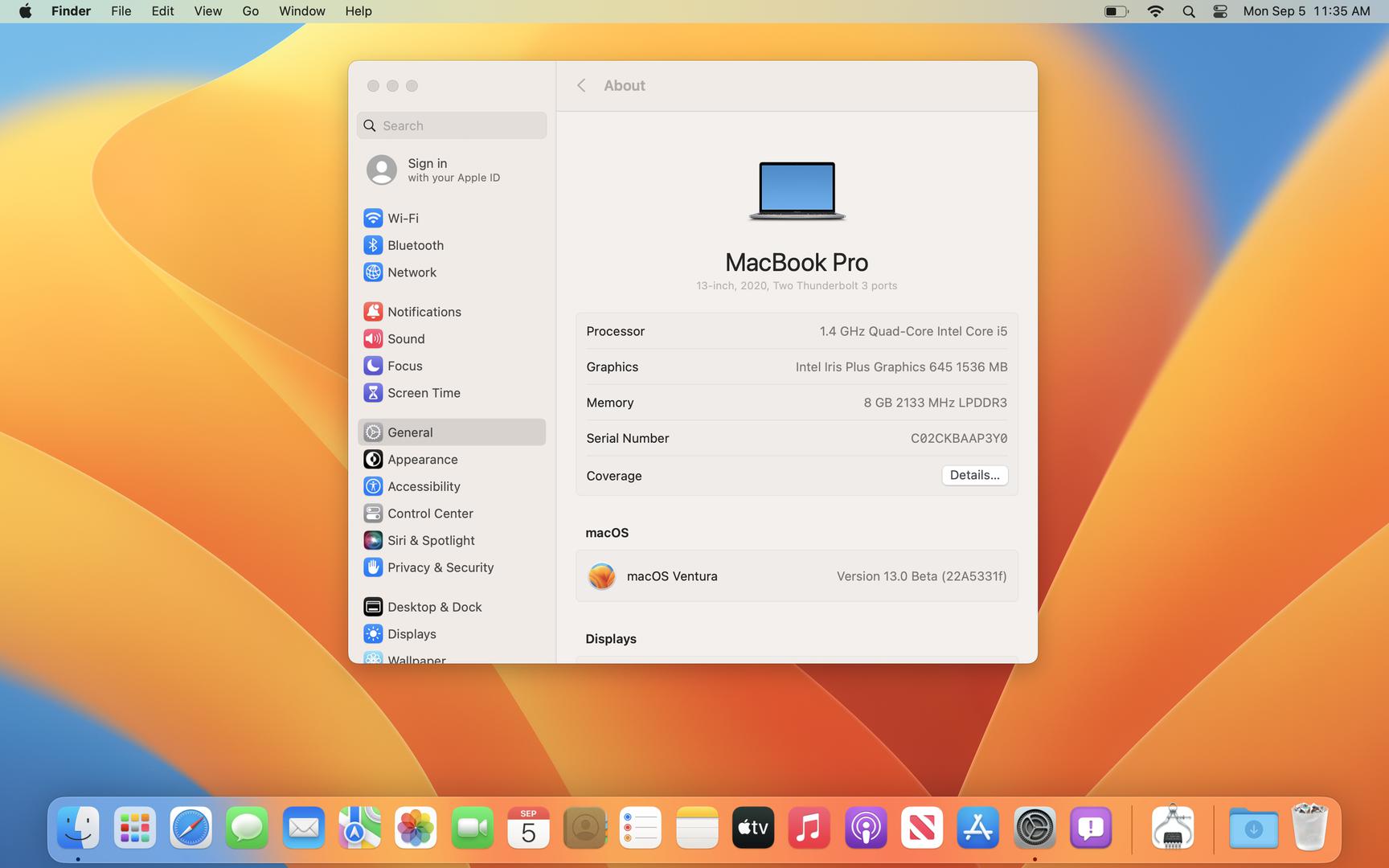Launch Notes from the Dock
This screenshot has height=868, width=1389.
click(697, 828)
